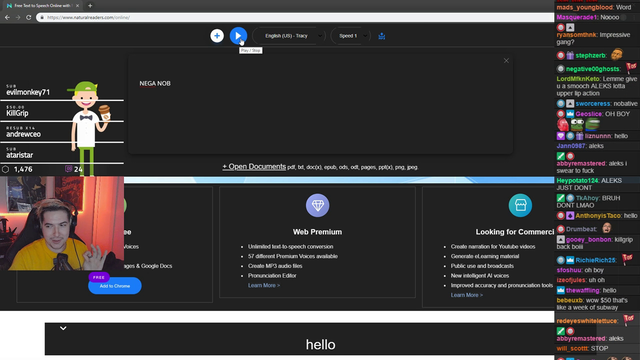640x360 pixels.
Task: Collapse the caption bar with the chevron
Action: 63,328
